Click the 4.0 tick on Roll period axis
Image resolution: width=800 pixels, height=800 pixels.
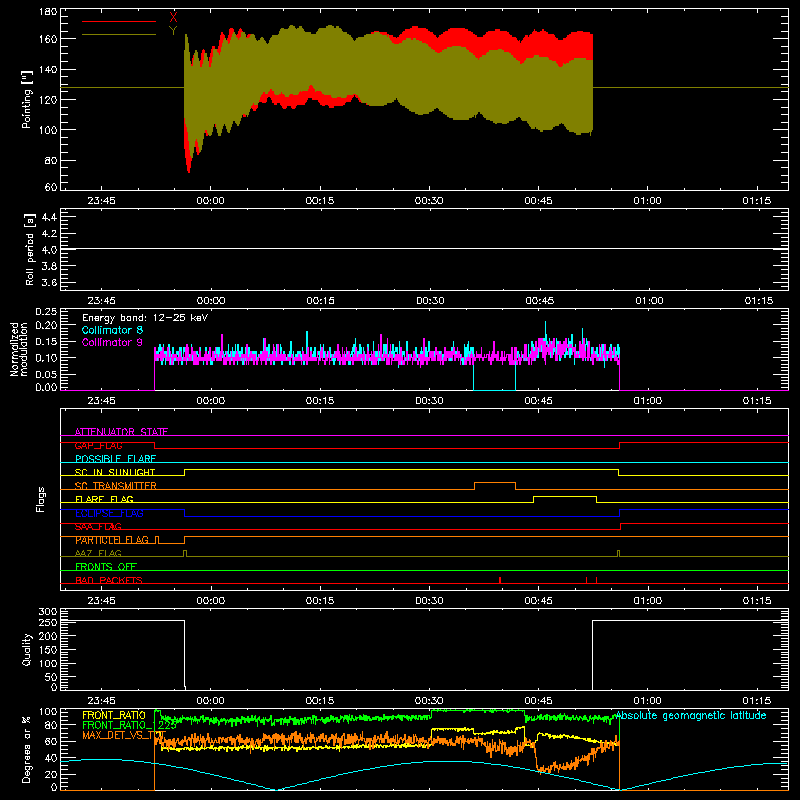click(49, 250)
